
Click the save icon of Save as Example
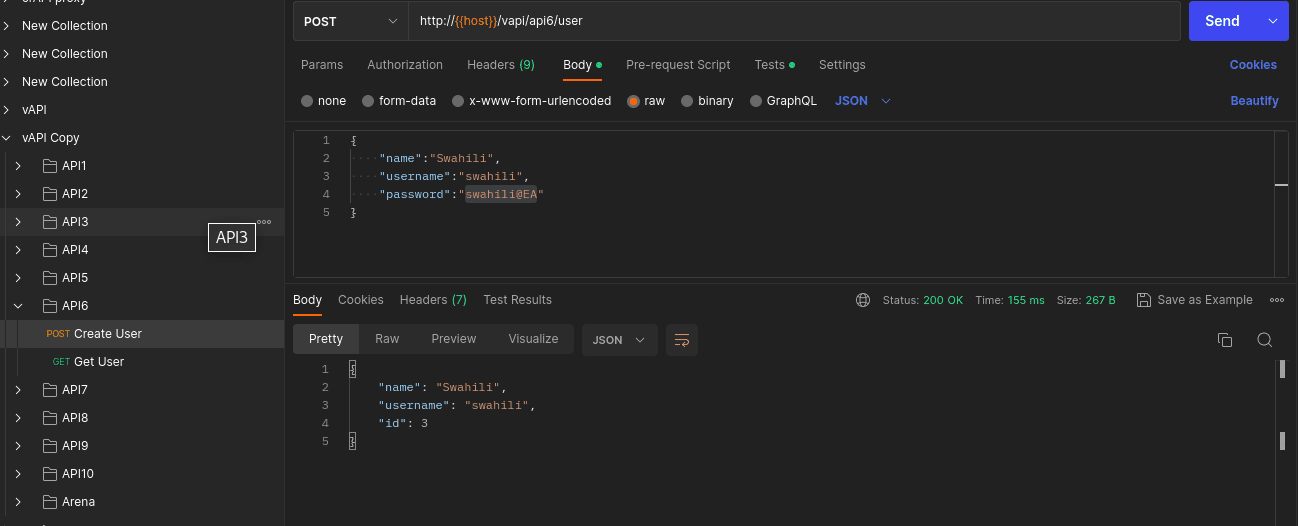point(1143,300)
